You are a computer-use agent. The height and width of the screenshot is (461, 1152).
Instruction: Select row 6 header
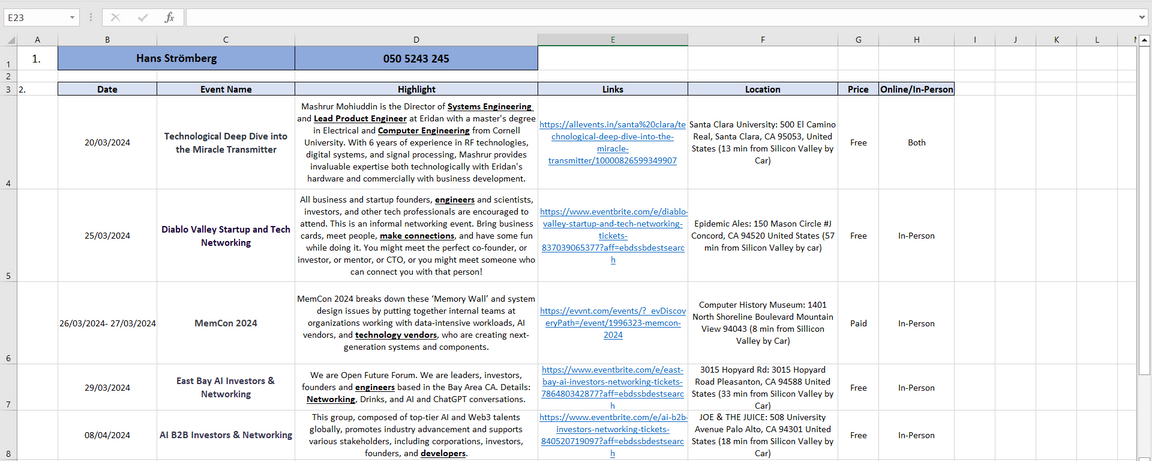click(x=8, y=323)
